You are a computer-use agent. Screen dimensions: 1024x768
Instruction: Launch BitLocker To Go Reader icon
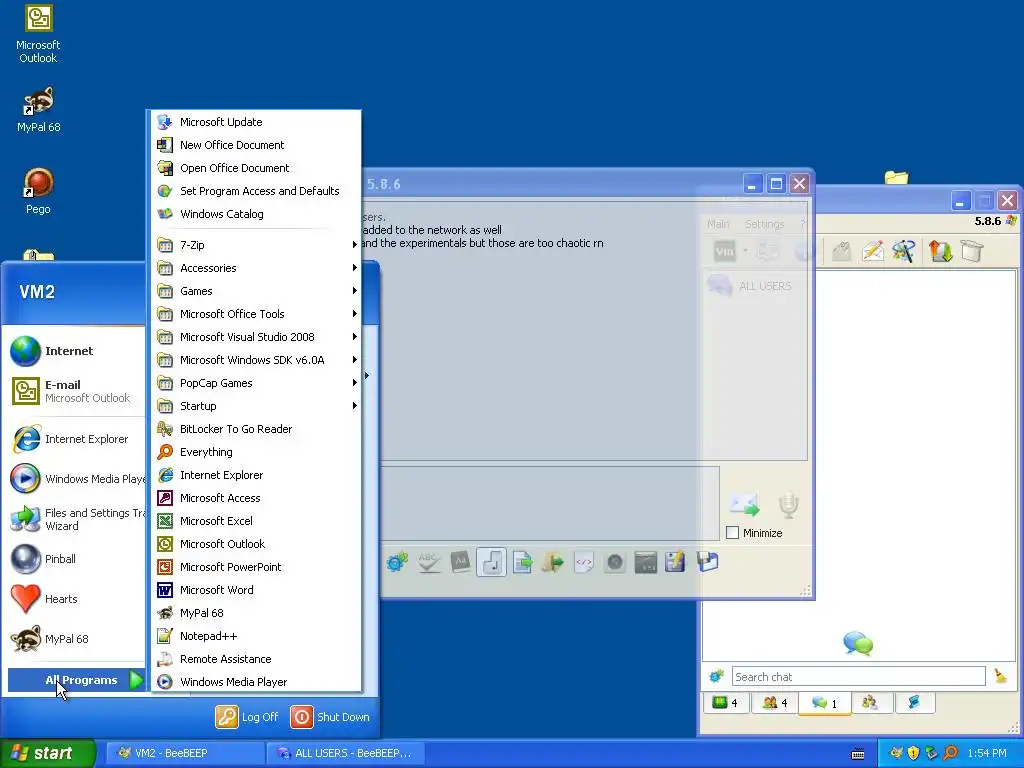coord(165,429)
